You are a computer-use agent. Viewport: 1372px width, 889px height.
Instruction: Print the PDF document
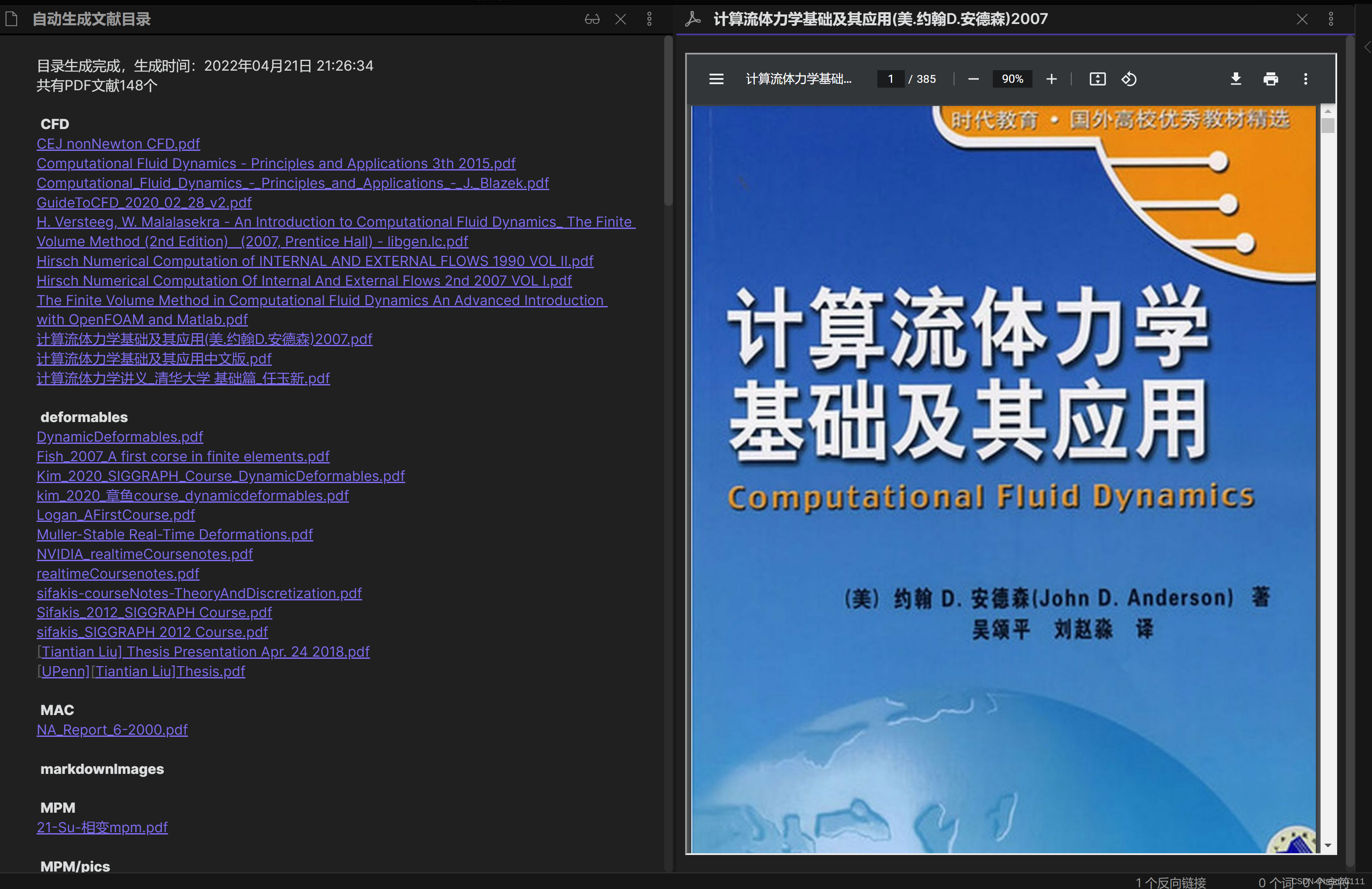tap(1270, 79)
